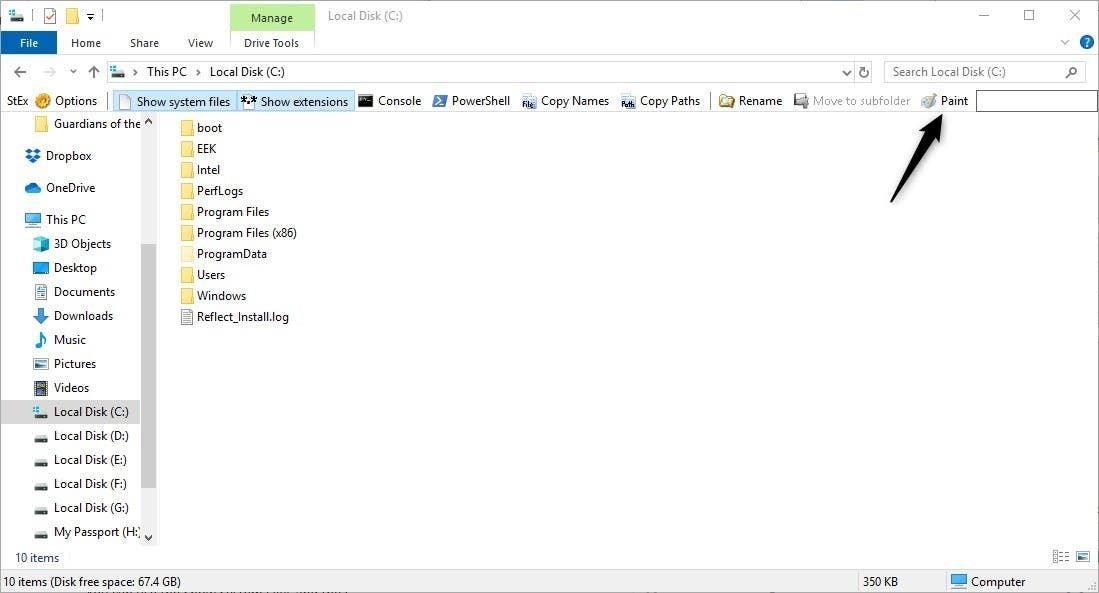Select Reflect_Install.log file icon
1099x593 pixels.
(186, 317)
